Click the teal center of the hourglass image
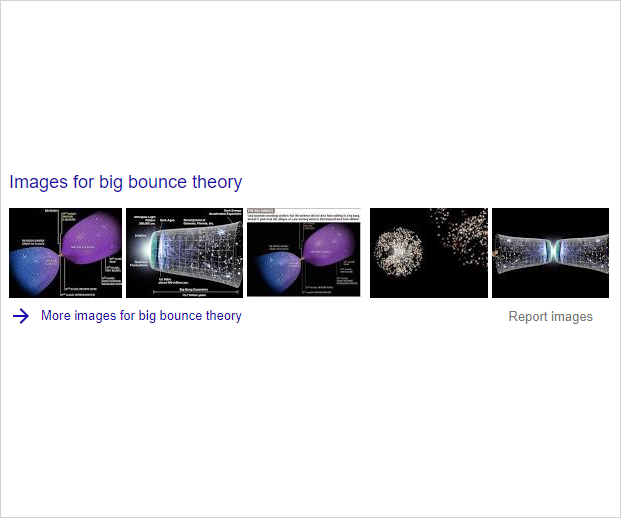The width and height of the screenshot is (621, 518). point(552,251)
